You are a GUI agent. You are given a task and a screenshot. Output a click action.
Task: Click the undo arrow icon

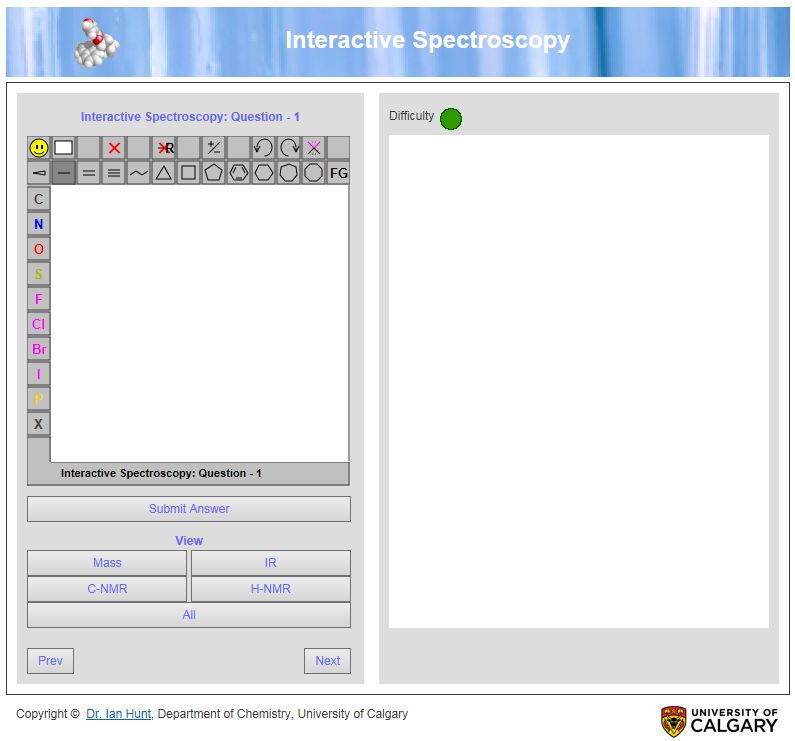pyautogui.click(x=263, y=148)
